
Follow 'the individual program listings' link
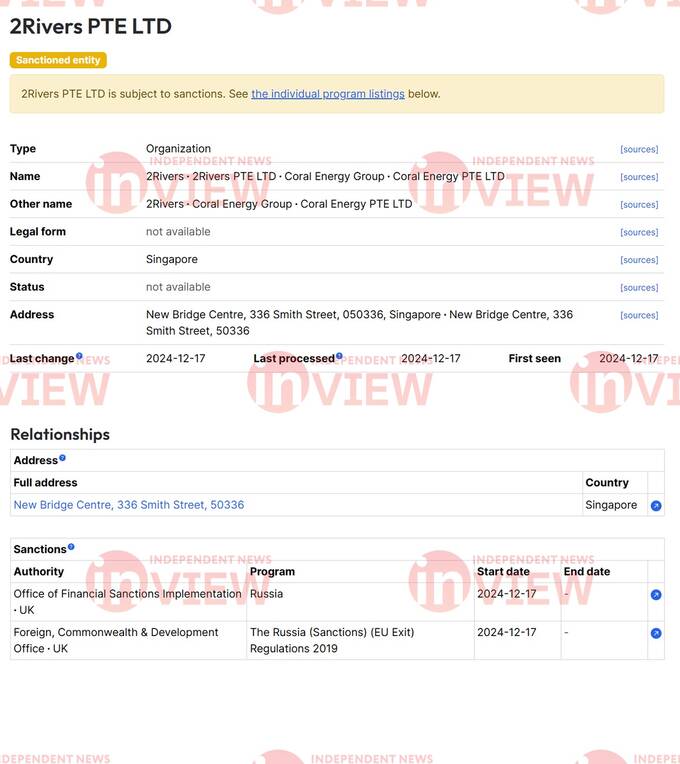[328, 94]
